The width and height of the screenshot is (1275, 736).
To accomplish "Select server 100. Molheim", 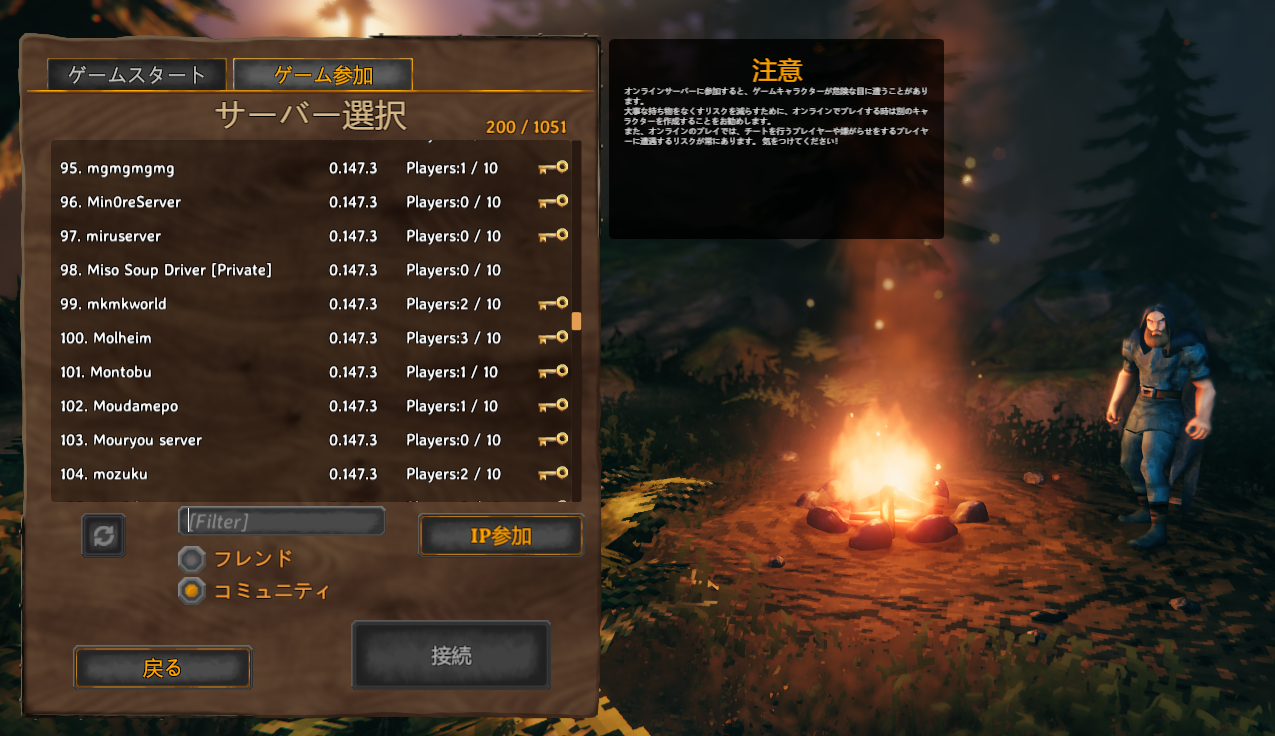I will (311, 338).
